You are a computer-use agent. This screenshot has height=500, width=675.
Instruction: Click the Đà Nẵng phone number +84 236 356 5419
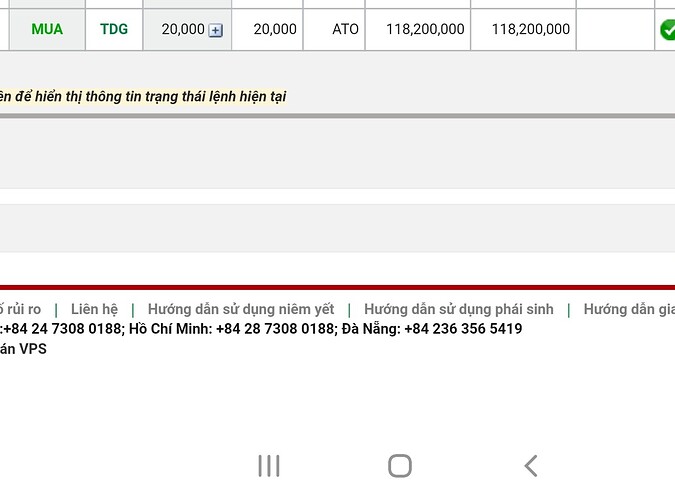[x=463, y=329]
